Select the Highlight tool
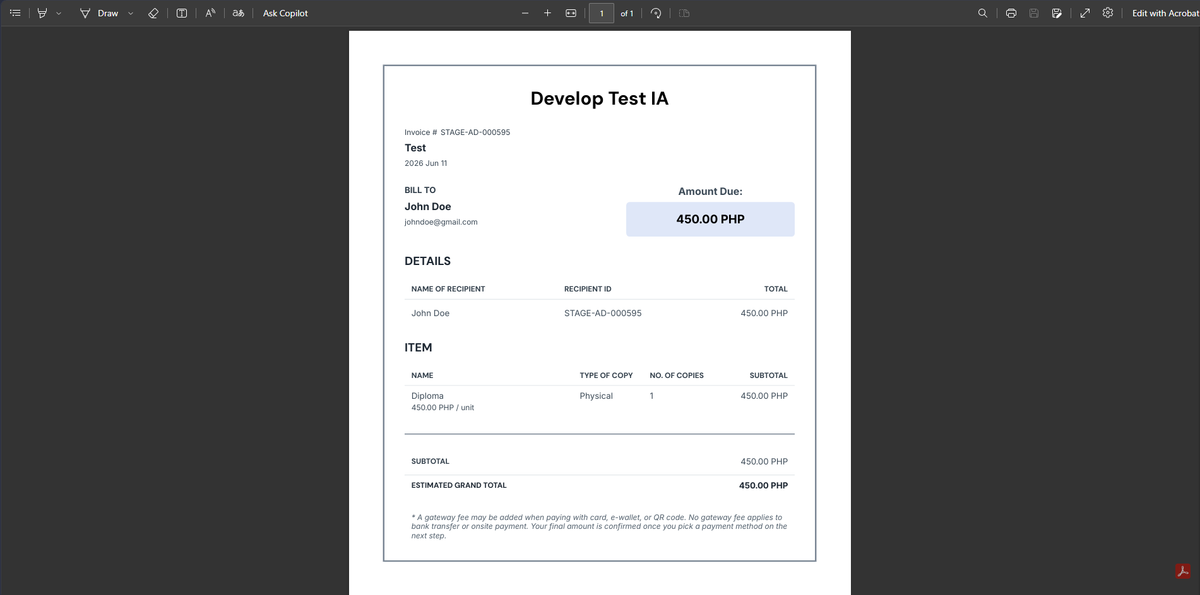Screen dimensions: 1200x595 (x=41, y=13)
